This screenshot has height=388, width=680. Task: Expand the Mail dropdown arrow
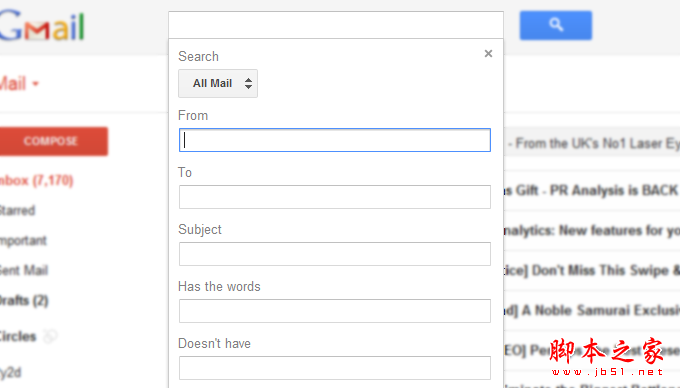(x=36, y=83)
